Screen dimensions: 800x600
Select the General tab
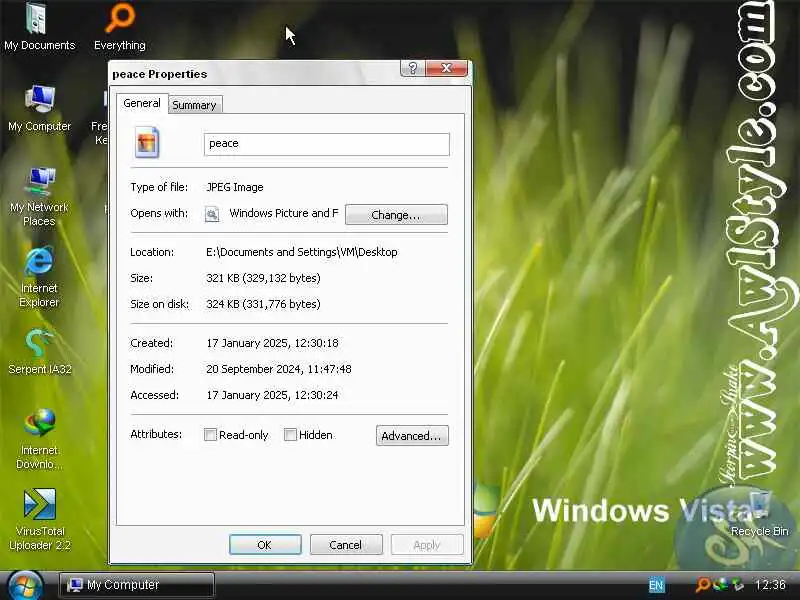(x=142, y=103)
